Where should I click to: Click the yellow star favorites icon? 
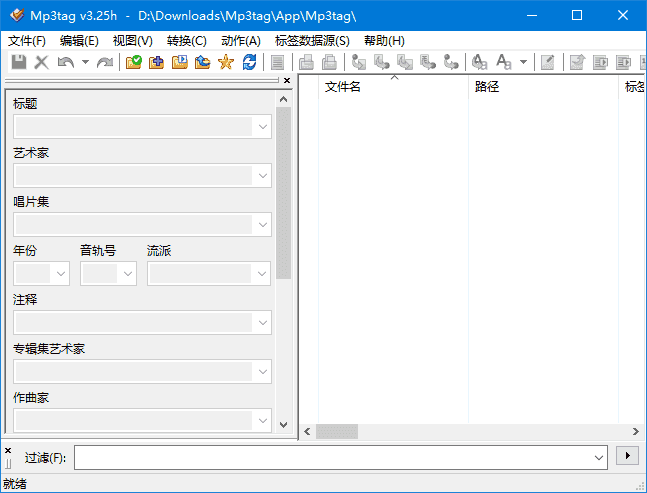(x=225, y=62)
